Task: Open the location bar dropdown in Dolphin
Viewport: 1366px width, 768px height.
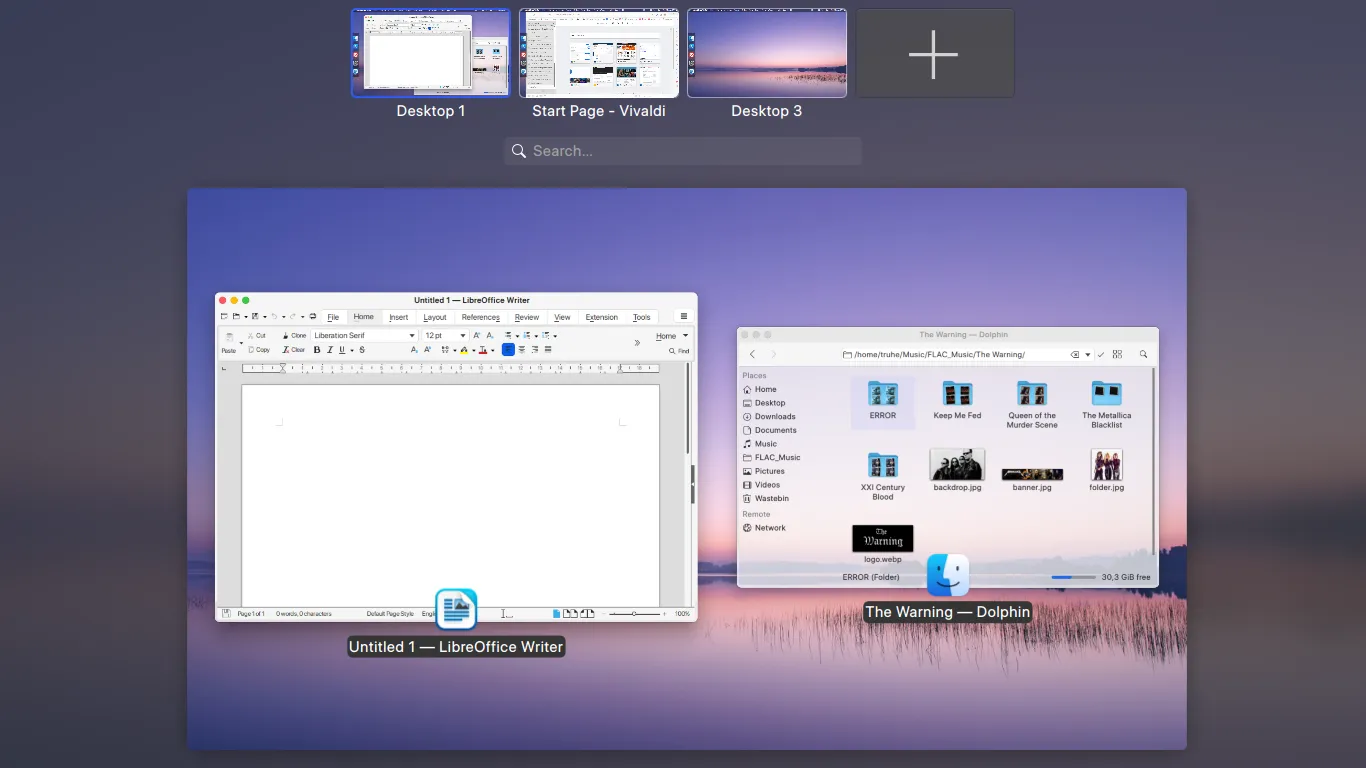Action: [x=1088, y=354]
